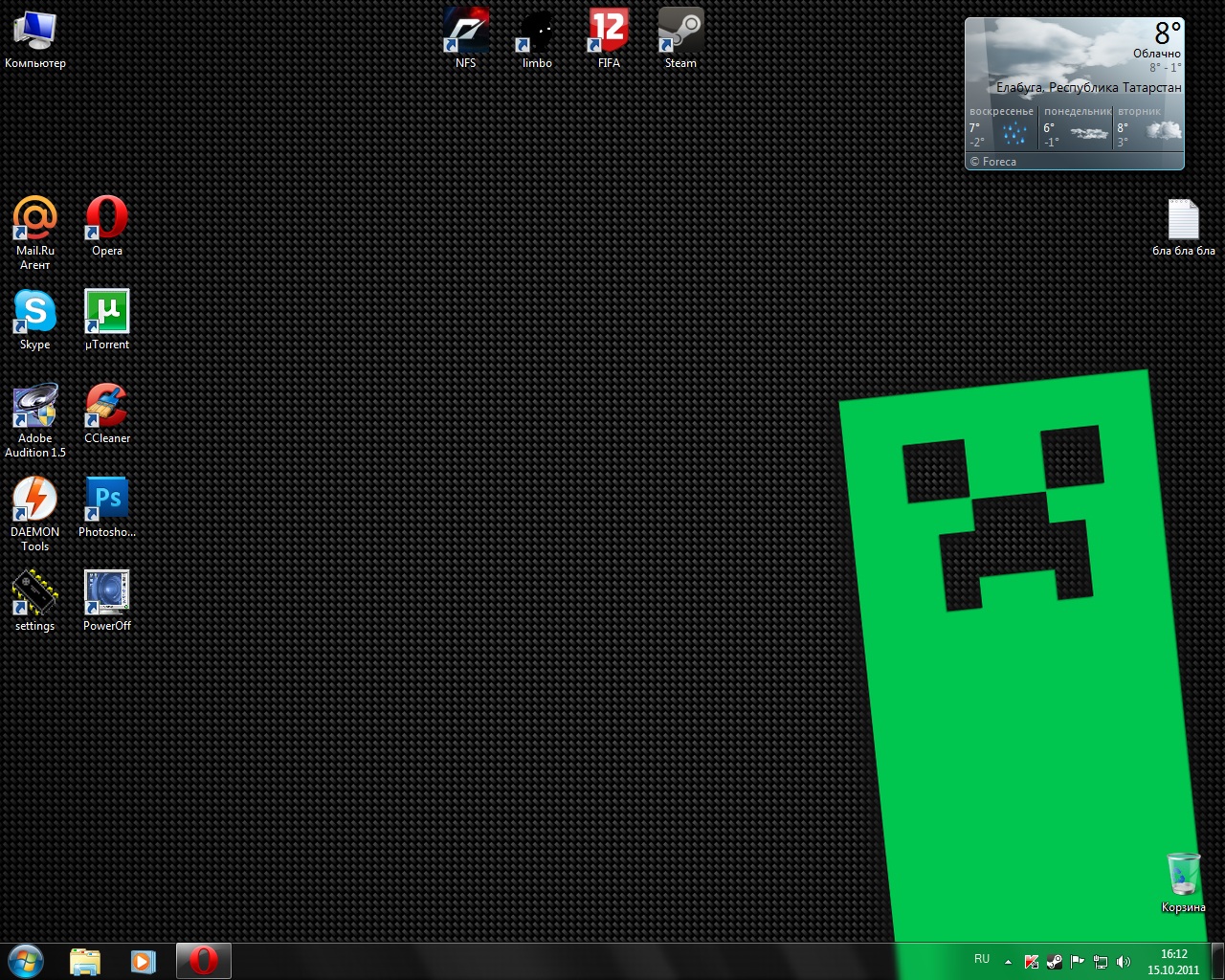
Task: Open the Windows Start menu
Action: coord(26,961)
